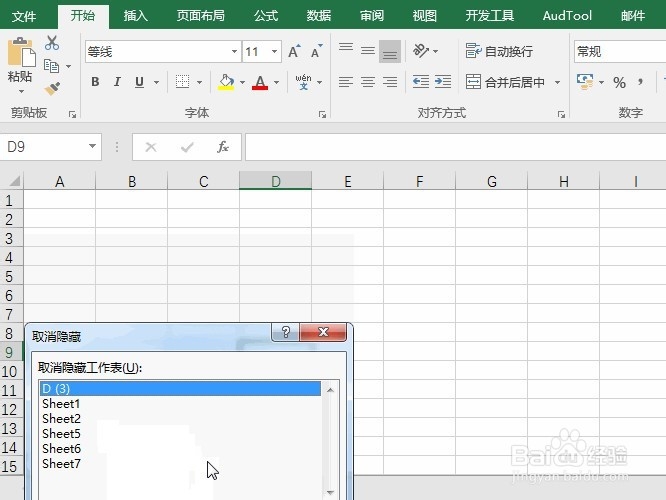Expand the font color dropdown arrow
This screenshot has width=666, height=500.
tap(277, 82)
